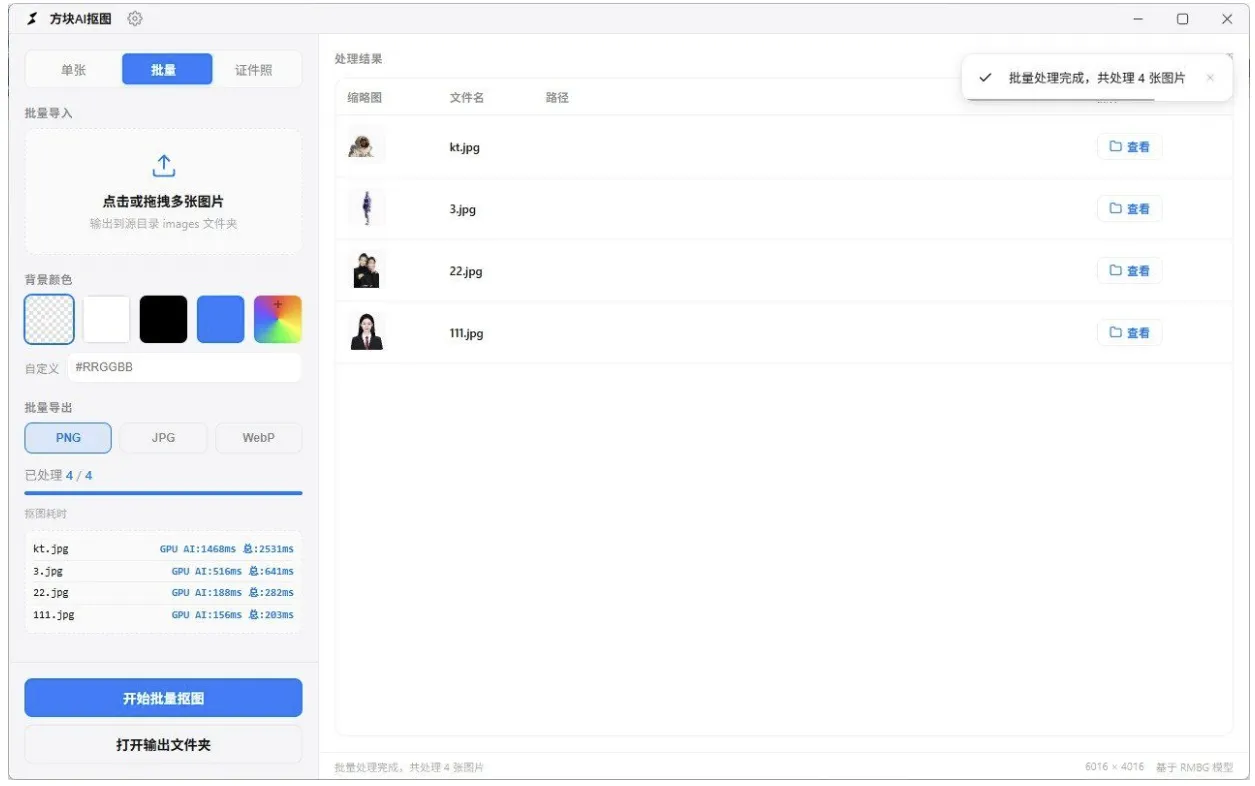This screenshot has width=1255, height=786.
Task: Maximize the 方块AI抠图 window
Action: (x=1182, y=19)
